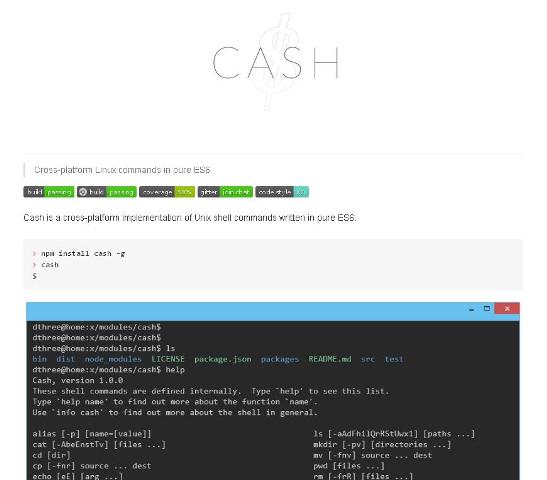Viewport: 547px width, 480px height.
Task: Open the code style badge
Action: pyautogui.click(x=282, y=192)
